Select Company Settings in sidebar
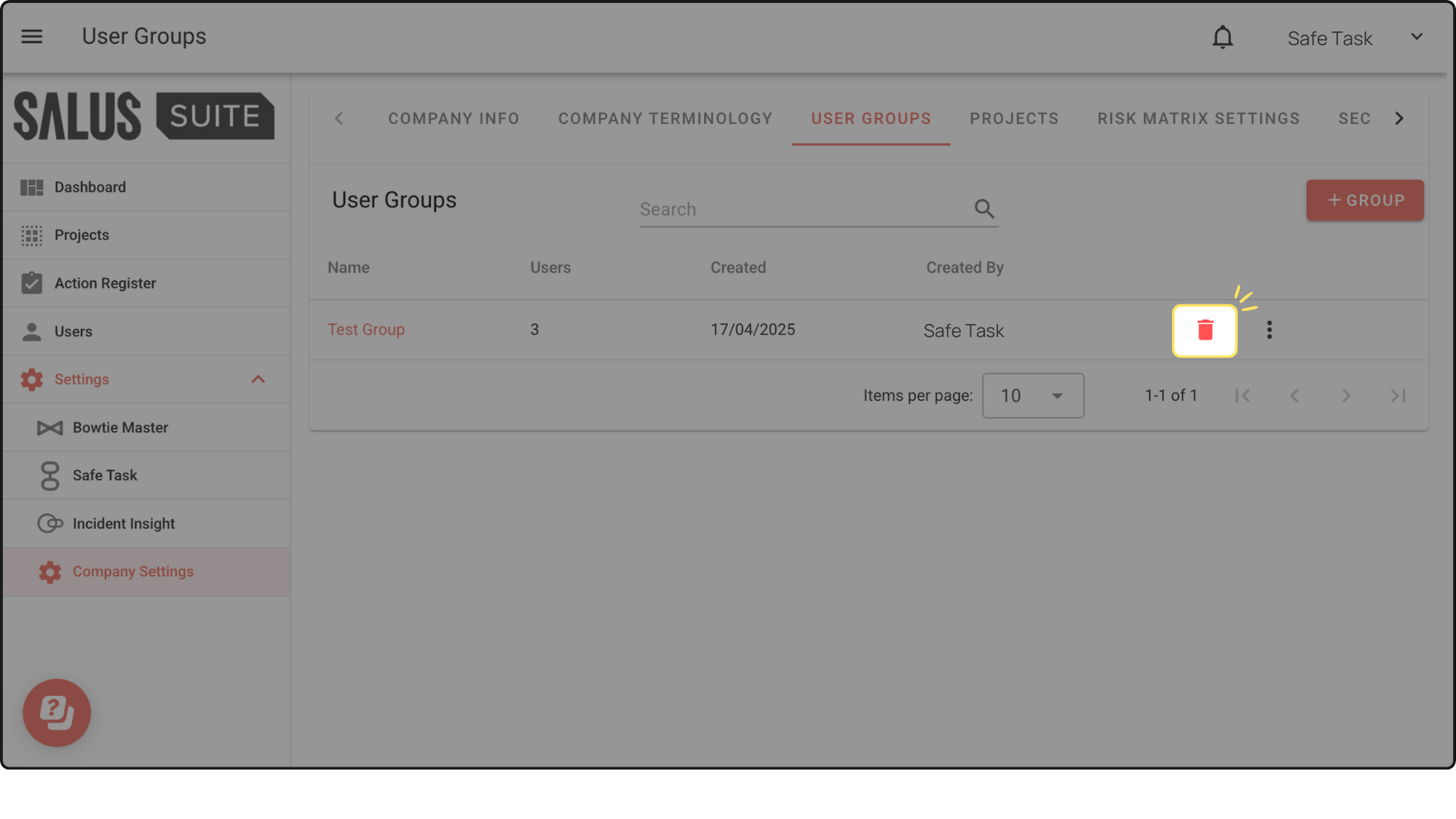This screenshot has width=1456, height=819. tap(133, 572)
